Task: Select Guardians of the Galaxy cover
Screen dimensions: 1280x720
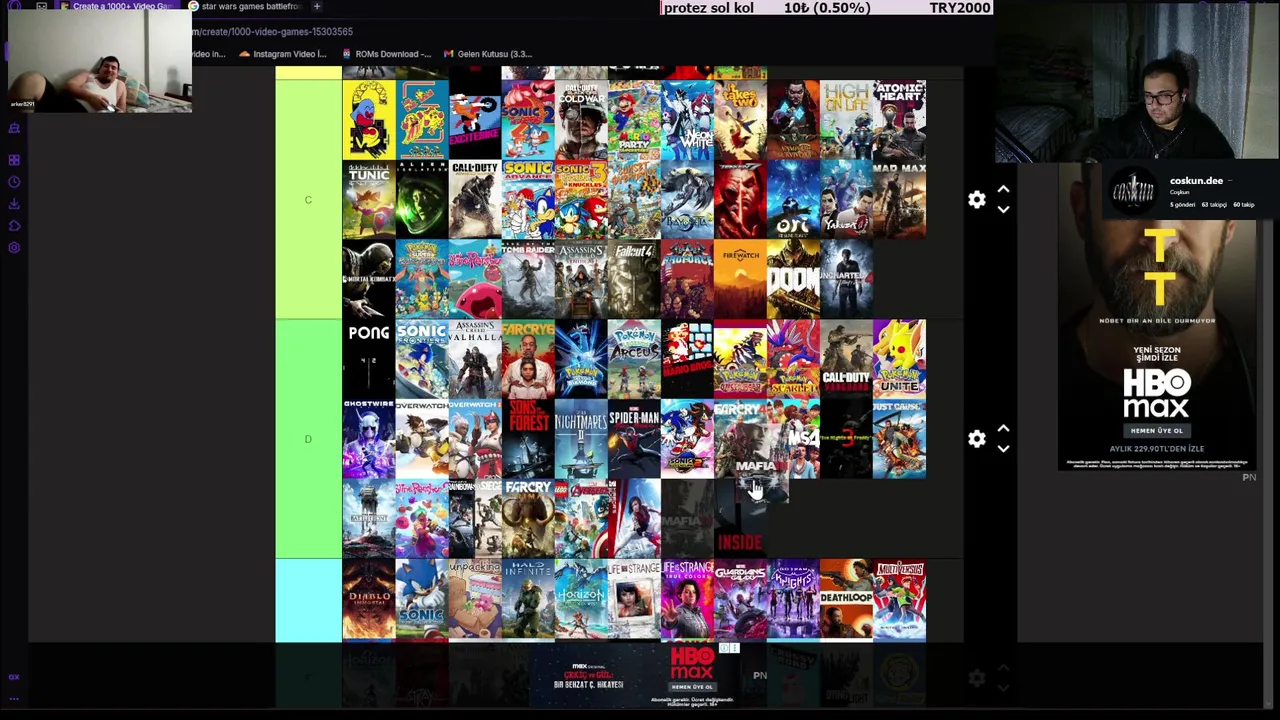Action: point(740,600)
